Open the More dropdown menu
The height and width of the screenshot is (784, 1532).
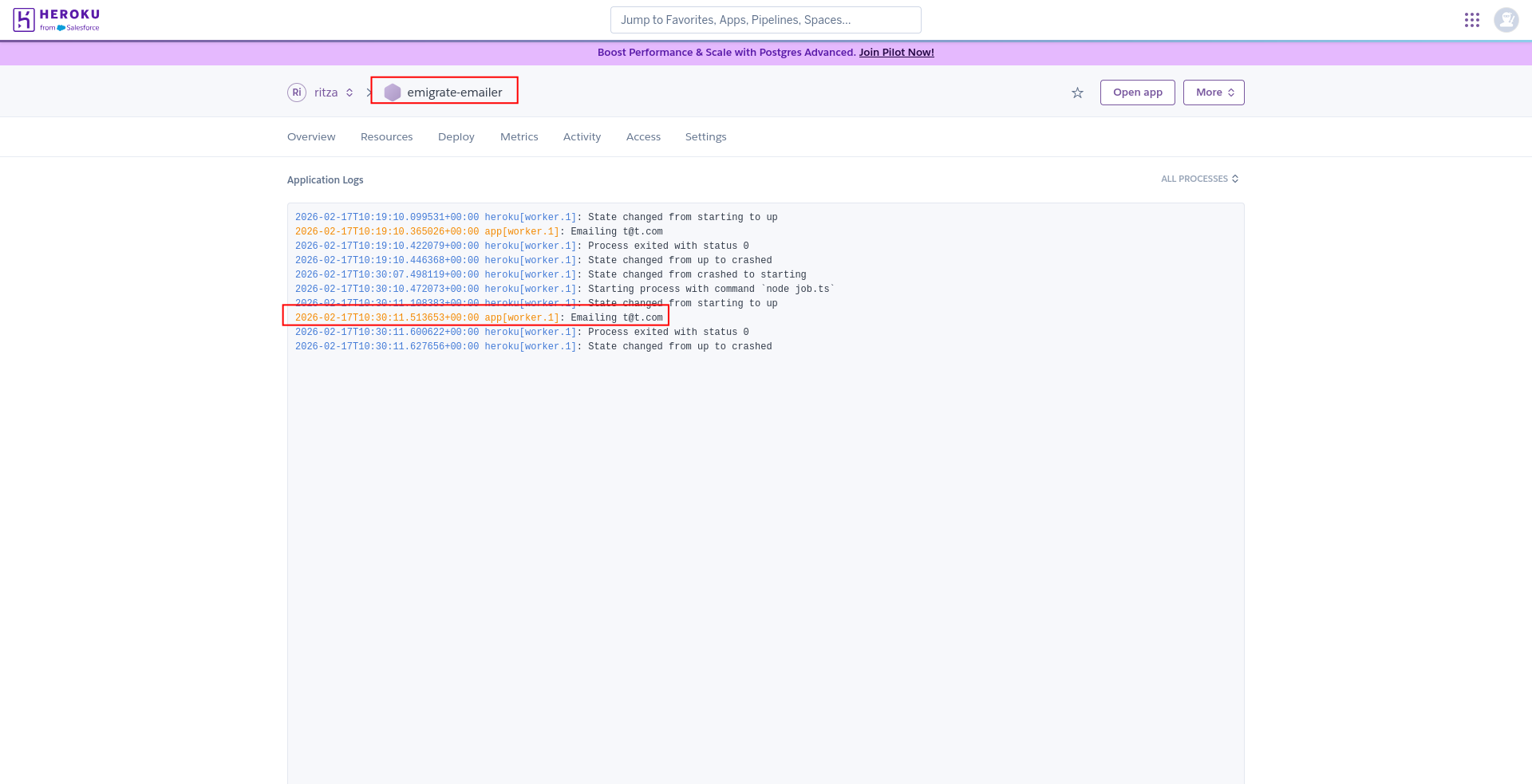[x=1213, y=92]
